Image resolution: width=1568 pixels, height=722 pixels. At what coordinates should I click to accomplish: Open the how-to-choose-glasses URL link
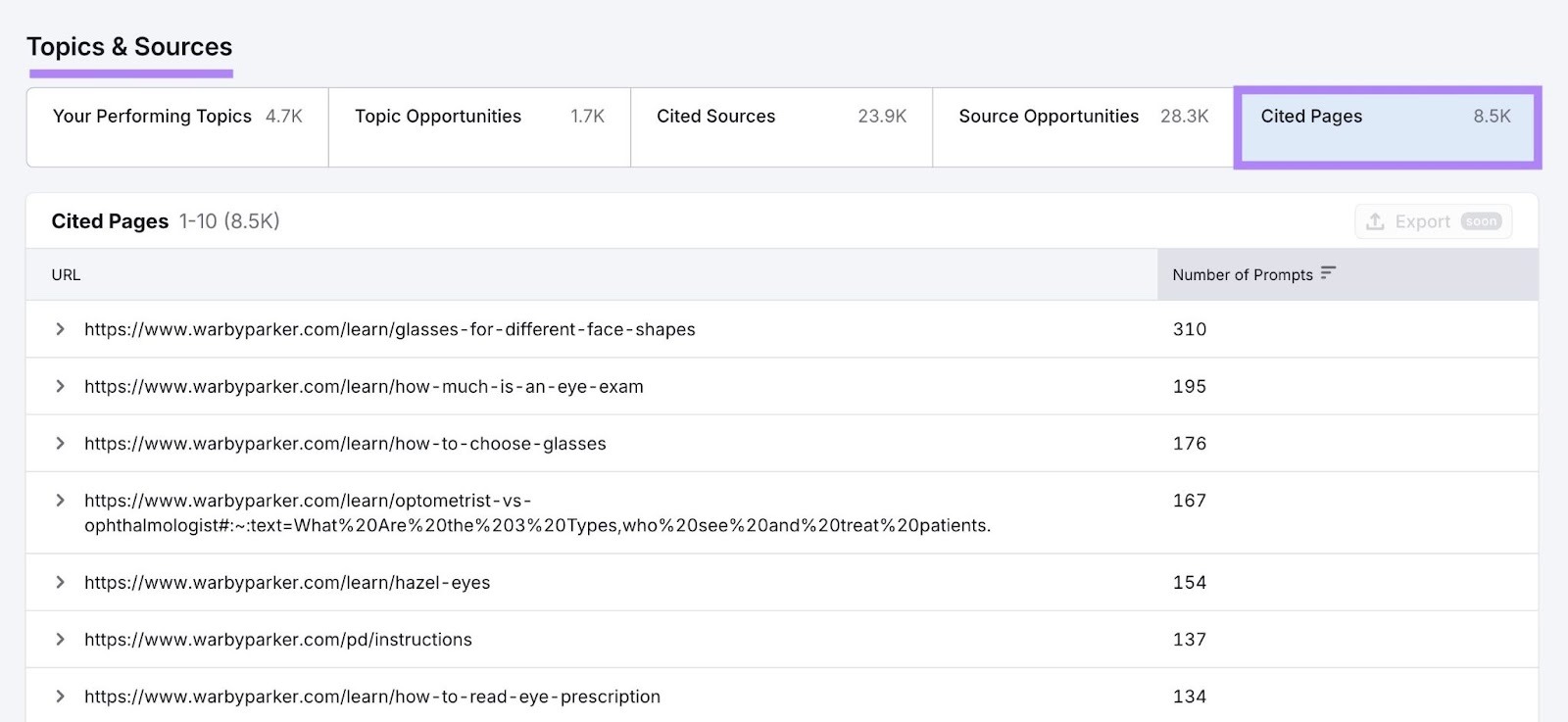345,444
